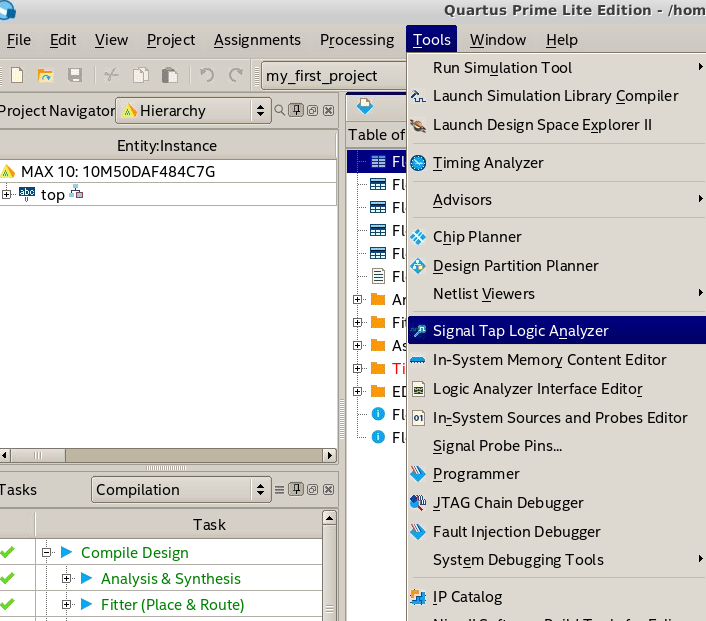Run Analysis & Synthesis via play arrow
706x621 pixels.
pos(86,578)
